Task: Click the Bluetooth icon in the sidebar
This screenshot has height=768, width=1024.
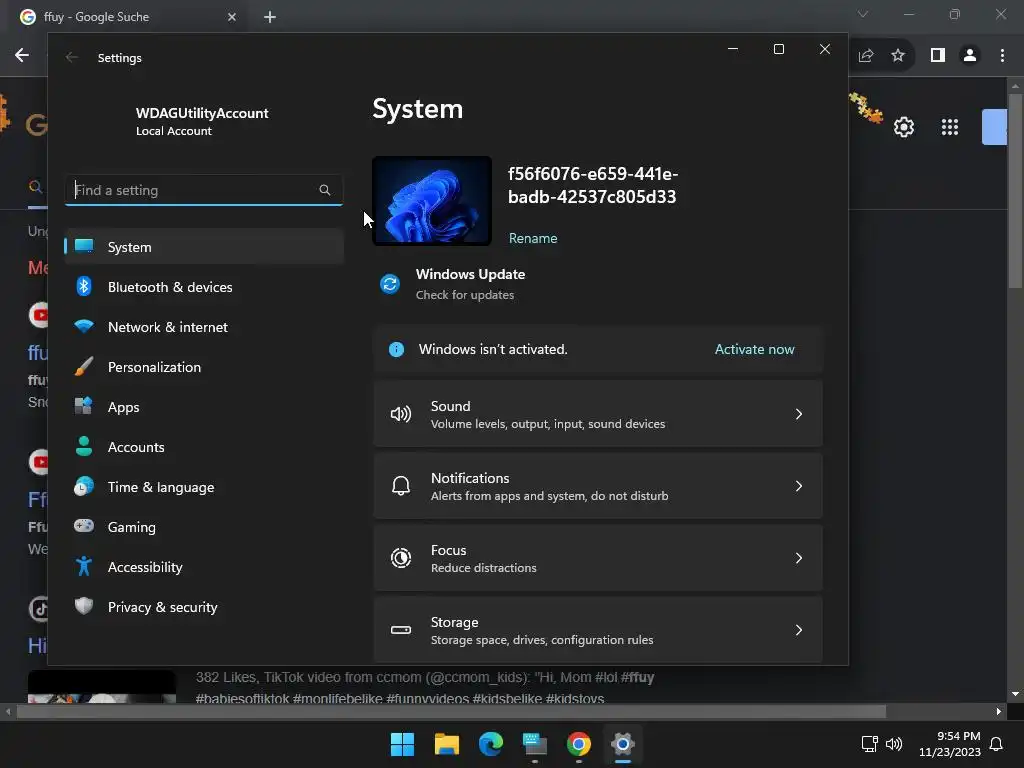Action: 84,286
